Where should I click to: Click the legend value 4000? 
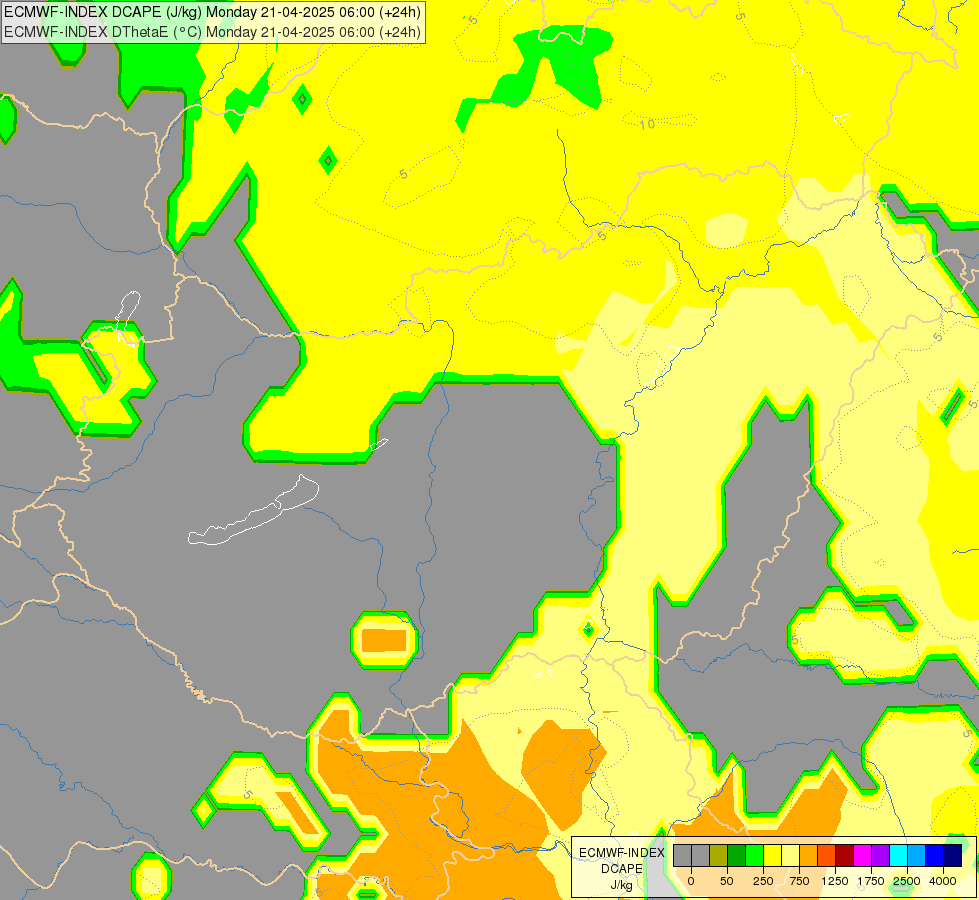click(x=943, y=881)
